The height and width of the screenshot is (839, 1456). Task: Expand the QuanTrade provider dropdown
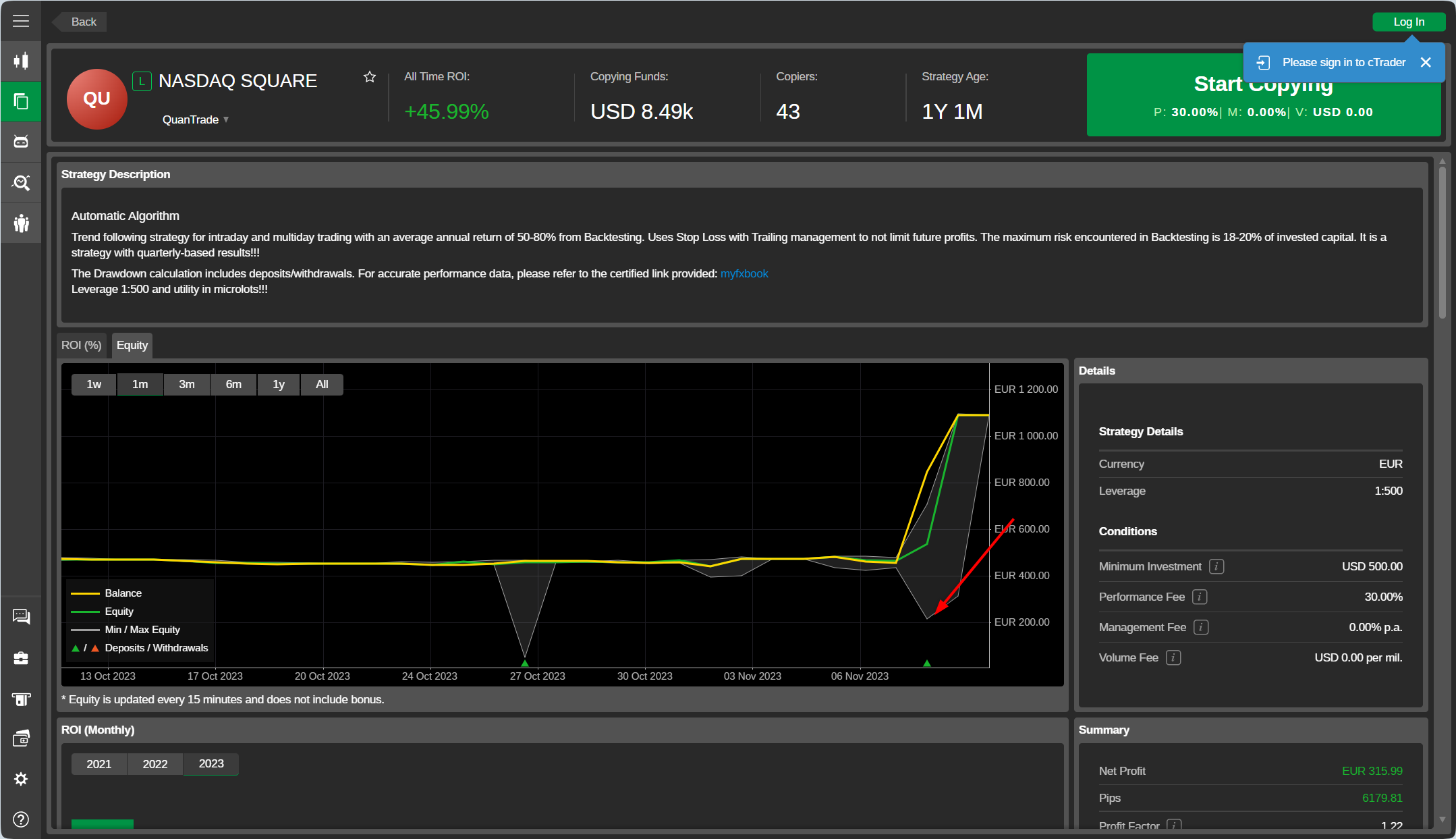196,119
